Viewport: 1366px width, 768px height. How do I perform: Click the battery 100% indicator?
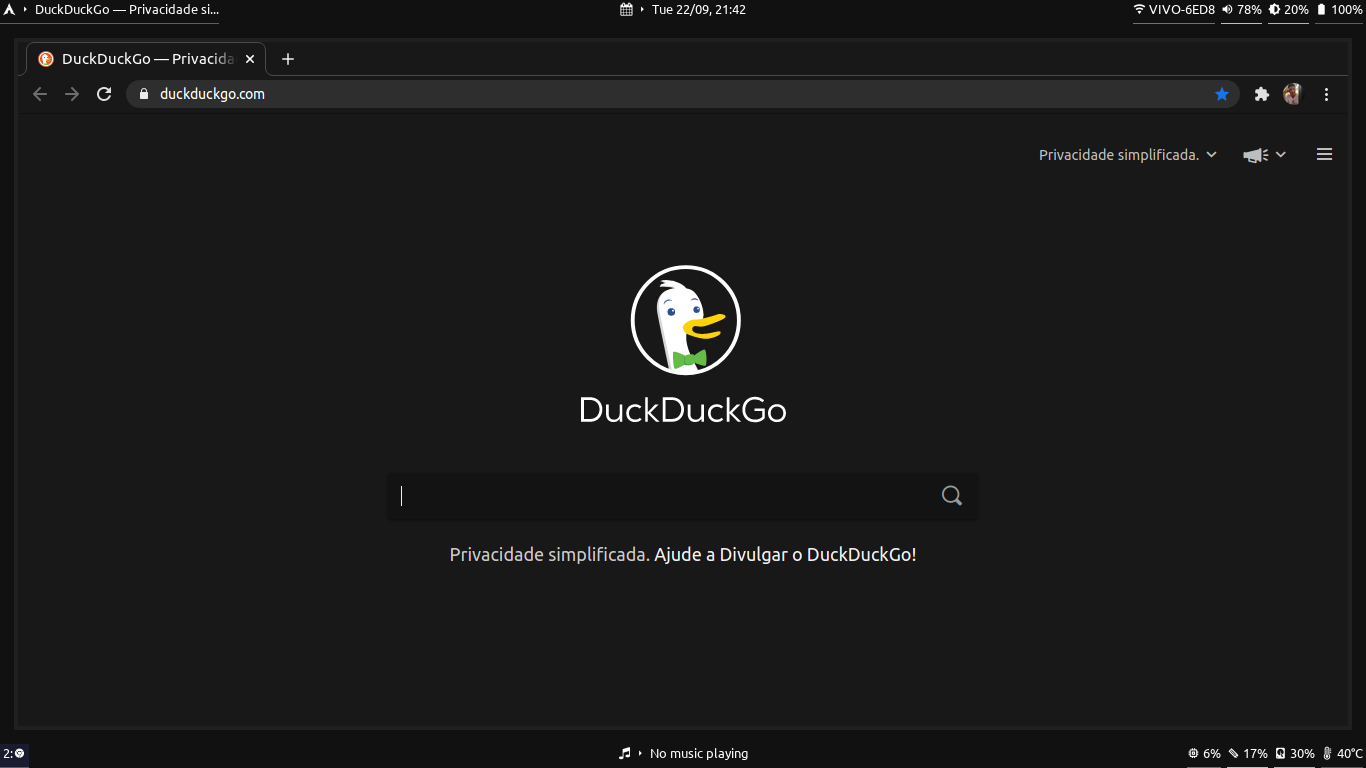tap(1340, 10)
